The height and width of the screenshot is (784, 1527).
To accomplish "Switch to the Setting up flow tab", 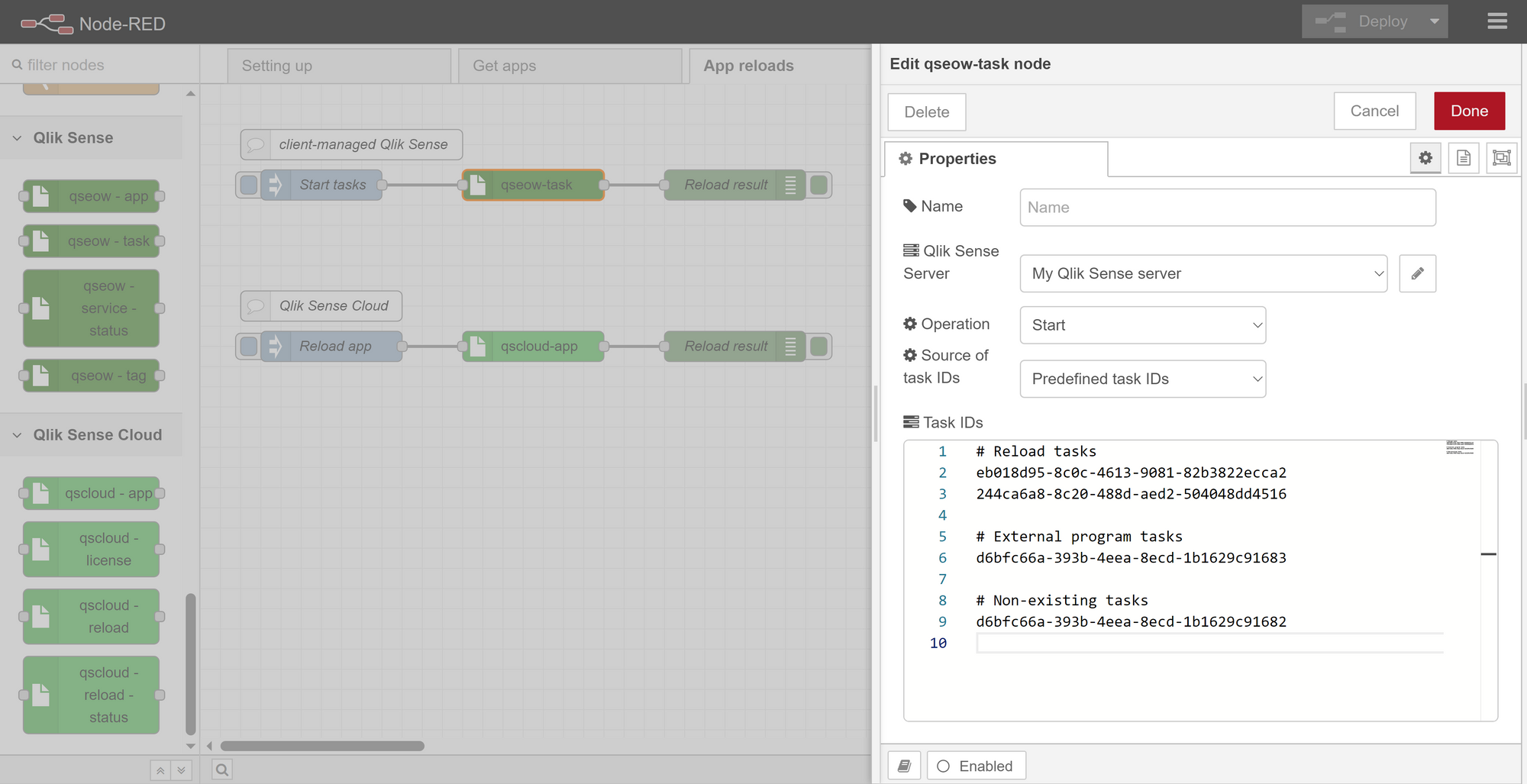I will coord(339,66).
